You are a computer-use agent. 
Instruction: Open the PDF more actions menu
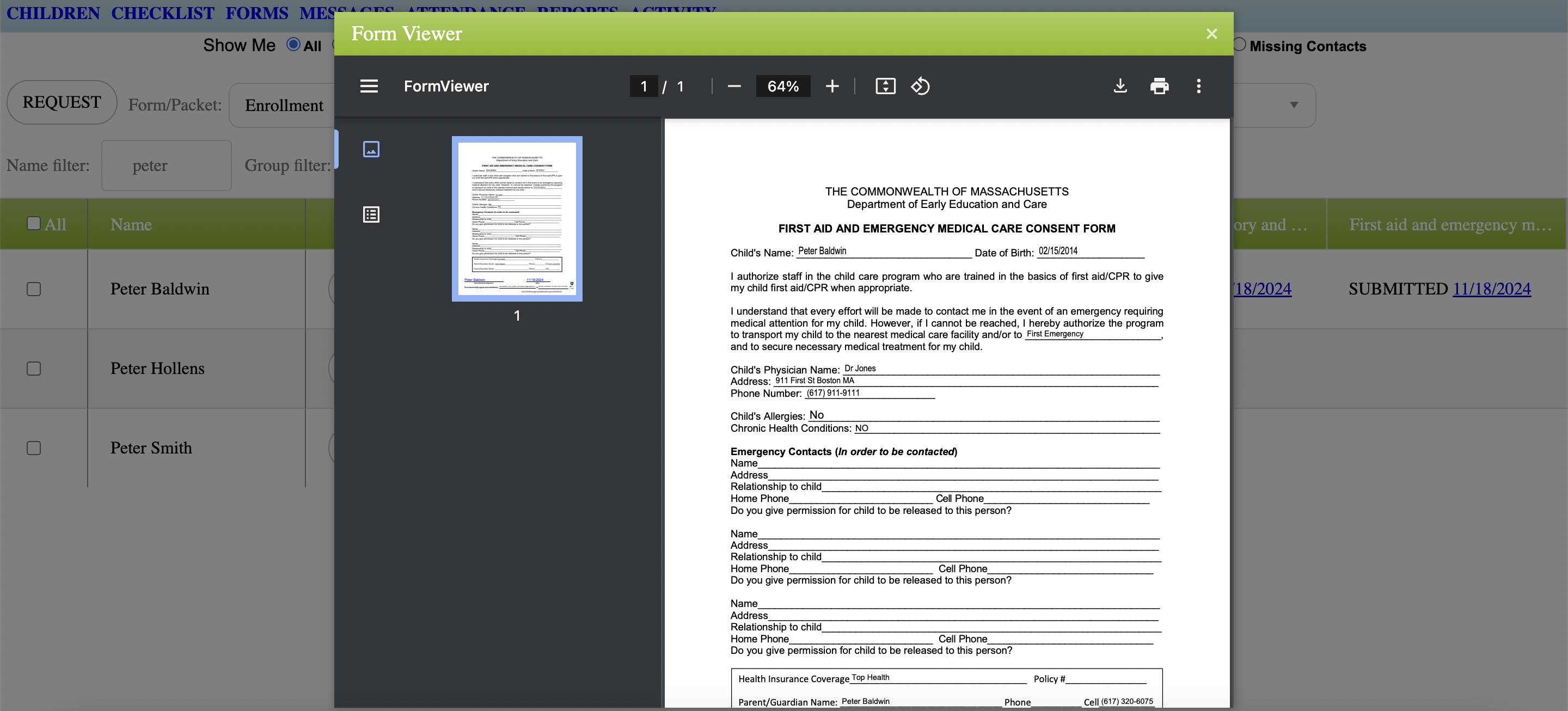coord(1198,86)
